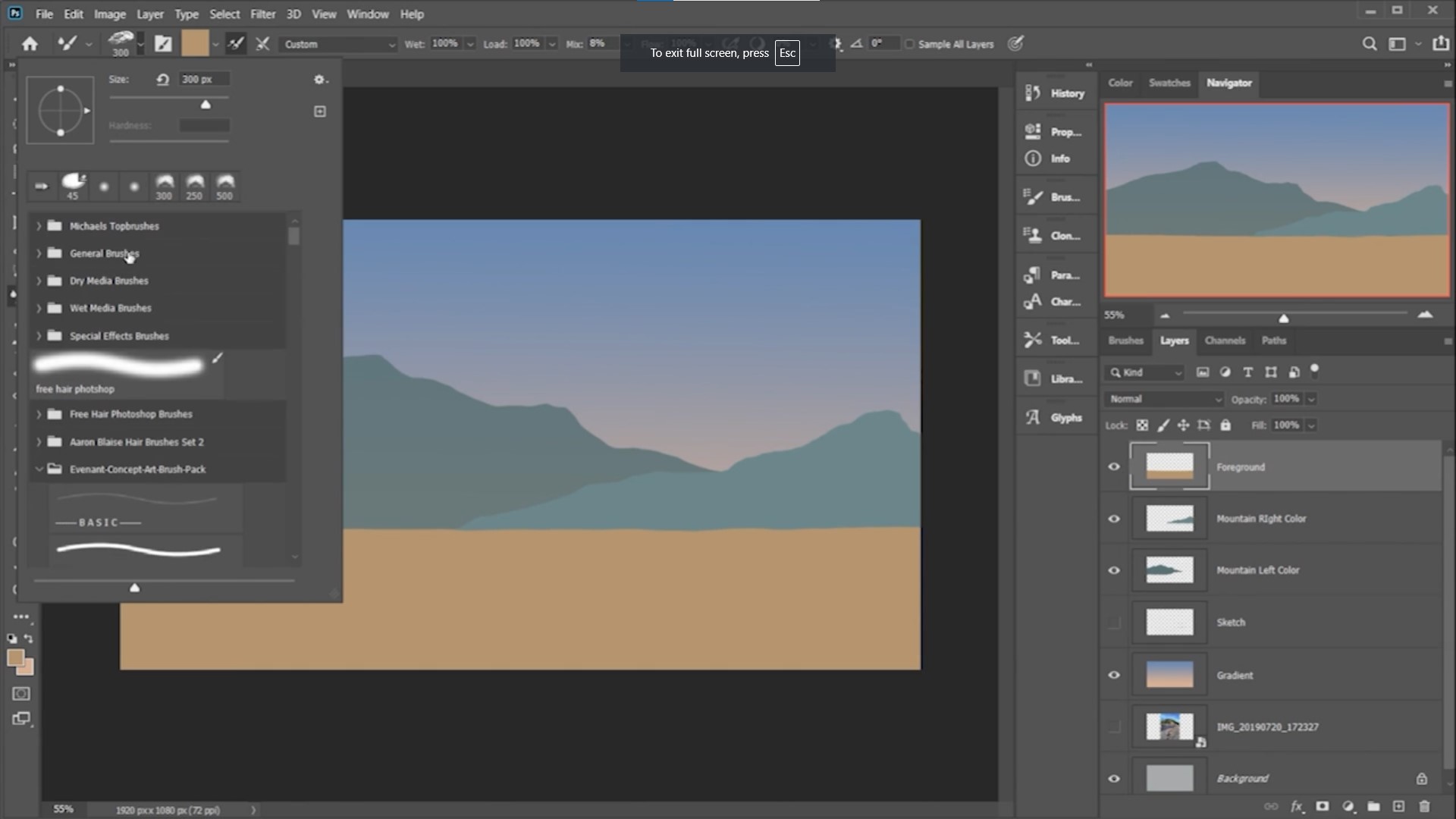Open the brush settings gear button
Viewport: 1456px width, 819px height.
319,79
